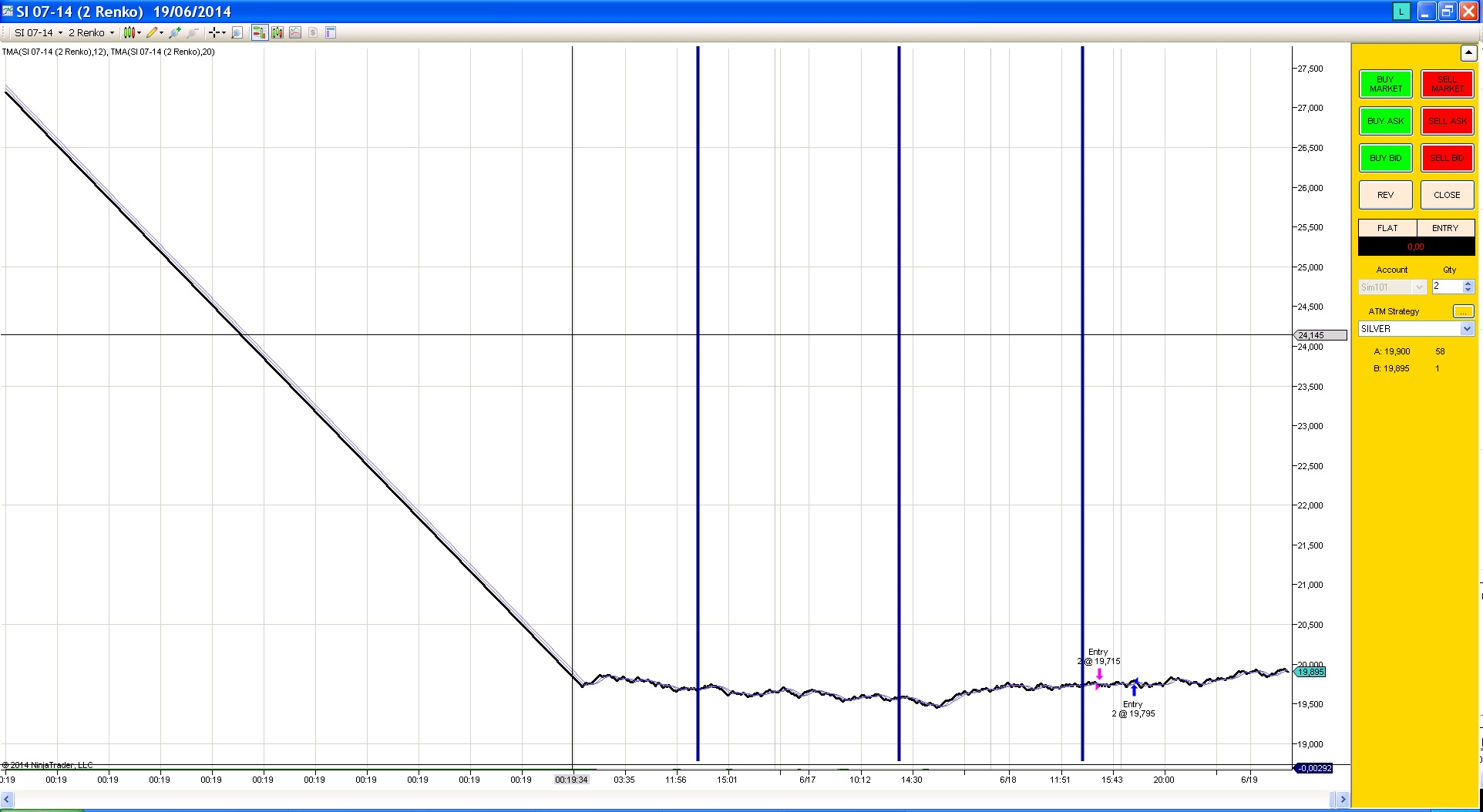Restore down the chart window
This screenshot has height=812, width=1483.
pyautogui.click(x=1447, y=12)
